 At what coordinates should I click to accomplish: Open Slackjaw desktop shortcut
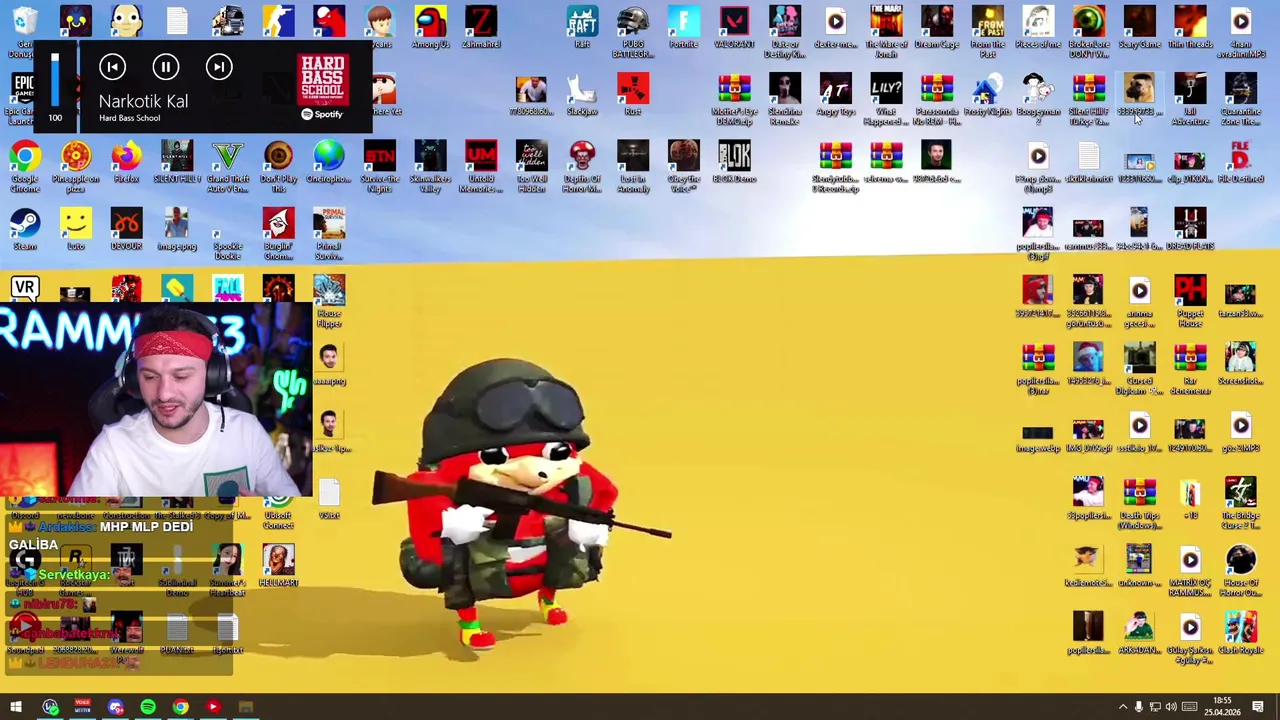pos(582,94)
